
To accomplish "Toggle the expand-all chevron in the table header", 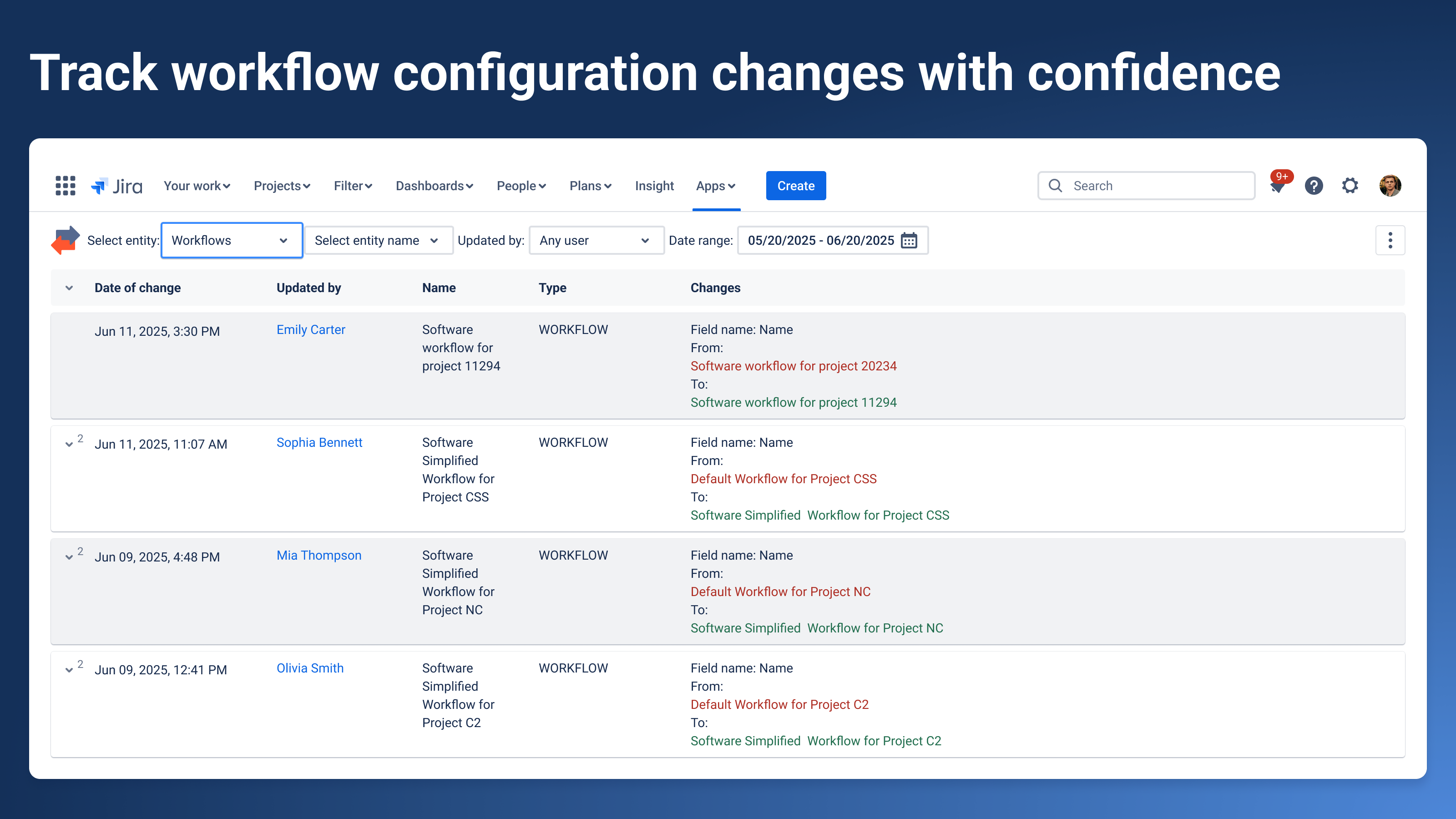I will click(x=69, y=288).
